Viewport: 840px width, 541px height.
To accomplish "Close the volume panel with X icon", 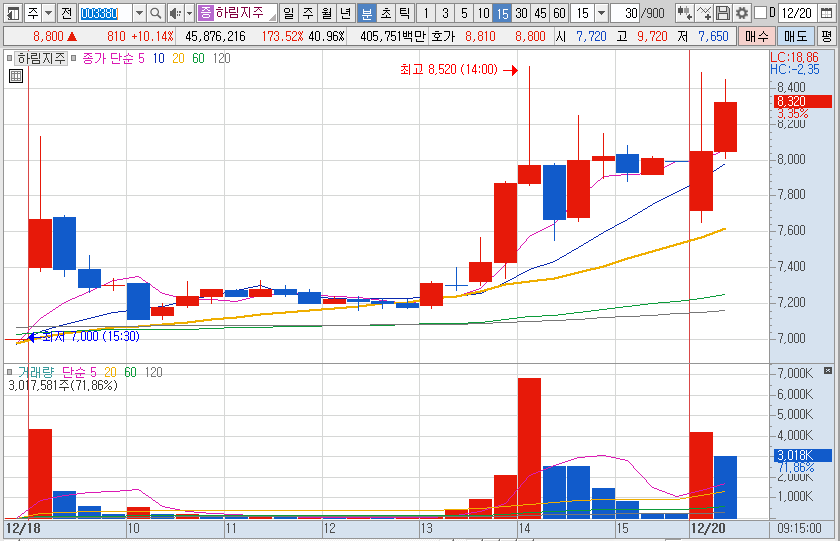I will (x=828, y=370).
